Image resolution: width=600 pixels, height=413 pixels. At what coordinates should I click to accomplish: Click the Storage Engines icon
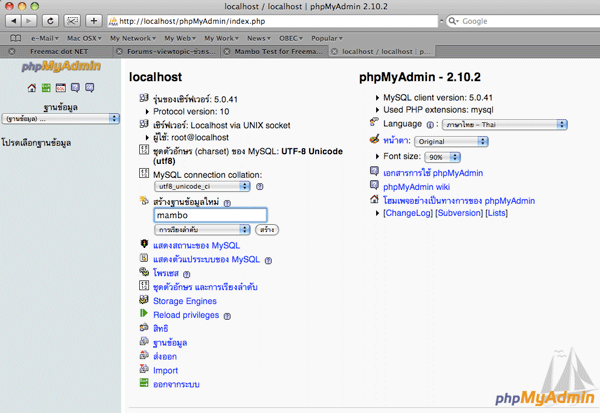tap(145, 301)
